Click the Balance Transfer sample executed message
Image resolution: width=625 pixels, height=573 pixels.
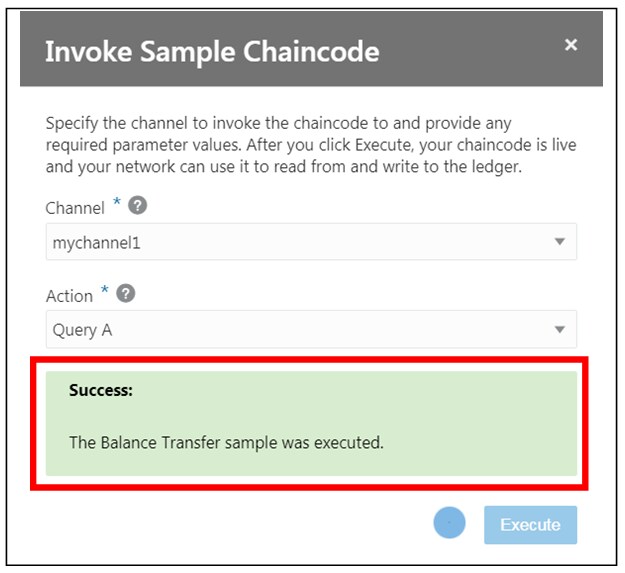tap(226, 441)
